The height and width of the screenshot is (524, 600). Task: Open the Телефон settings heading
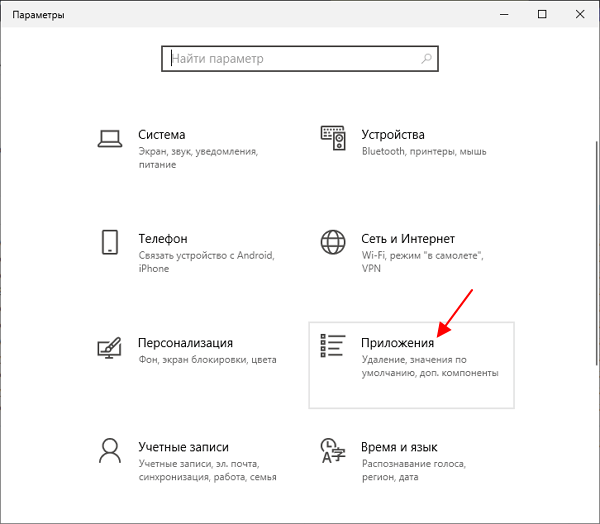click(x=163, y=239)
